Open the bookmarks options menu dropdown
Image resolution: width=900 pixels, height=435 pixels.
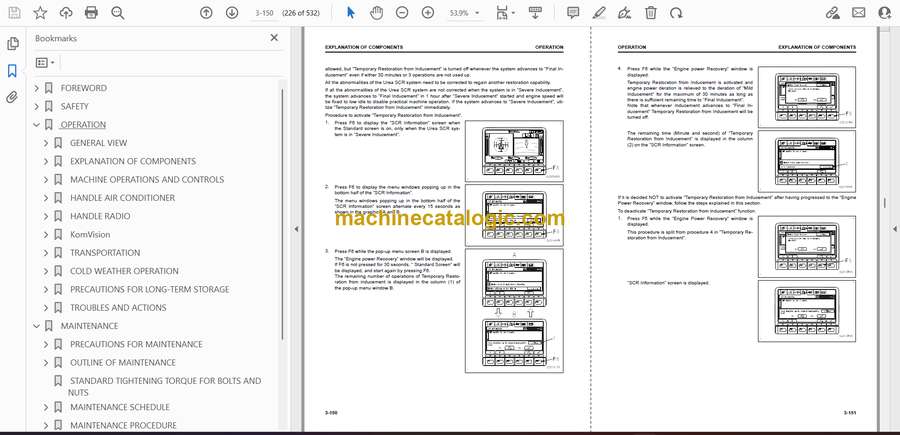tap(45, 63)
